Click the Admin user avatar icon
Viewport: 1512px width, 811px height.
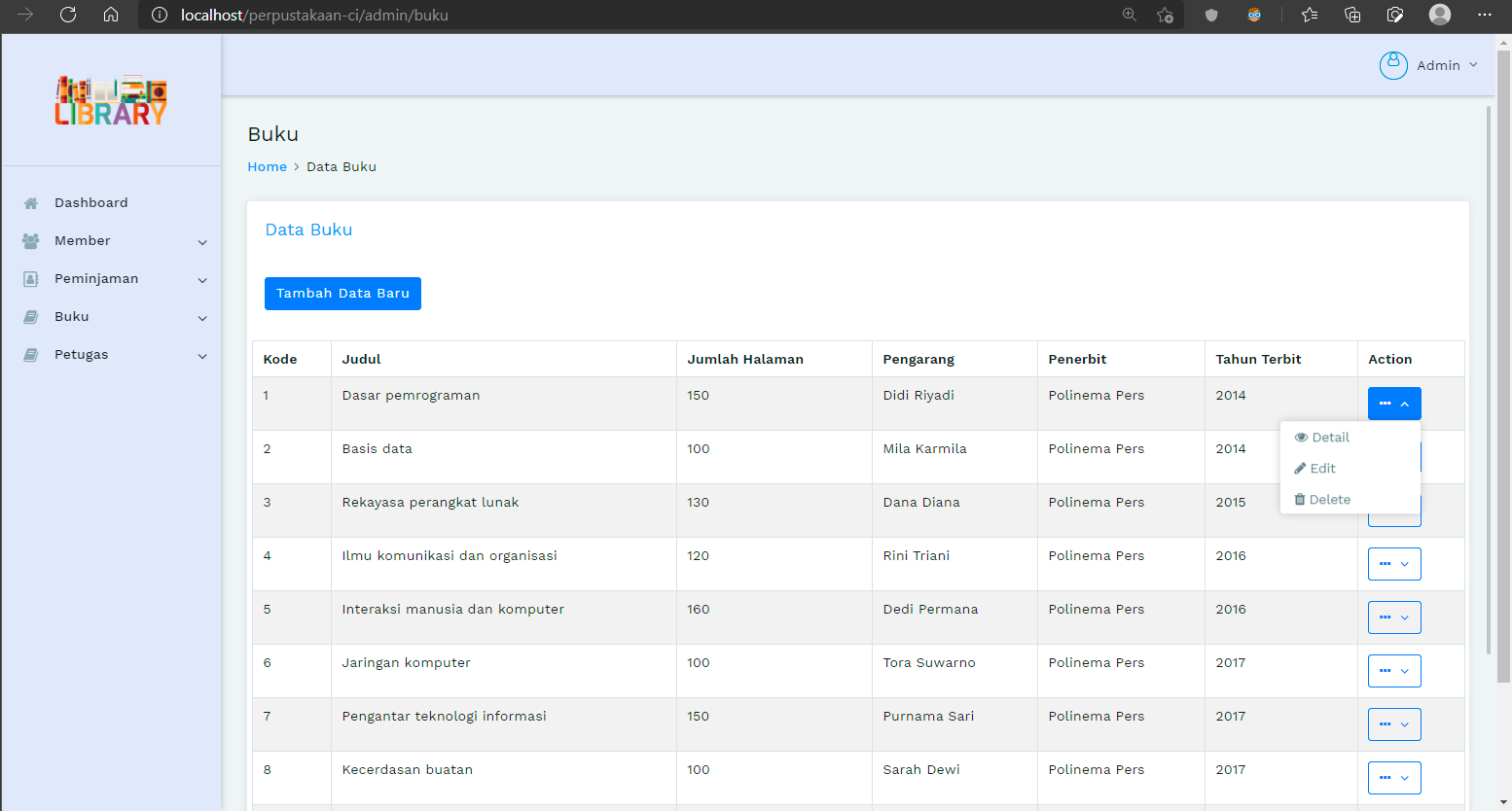1393,65
